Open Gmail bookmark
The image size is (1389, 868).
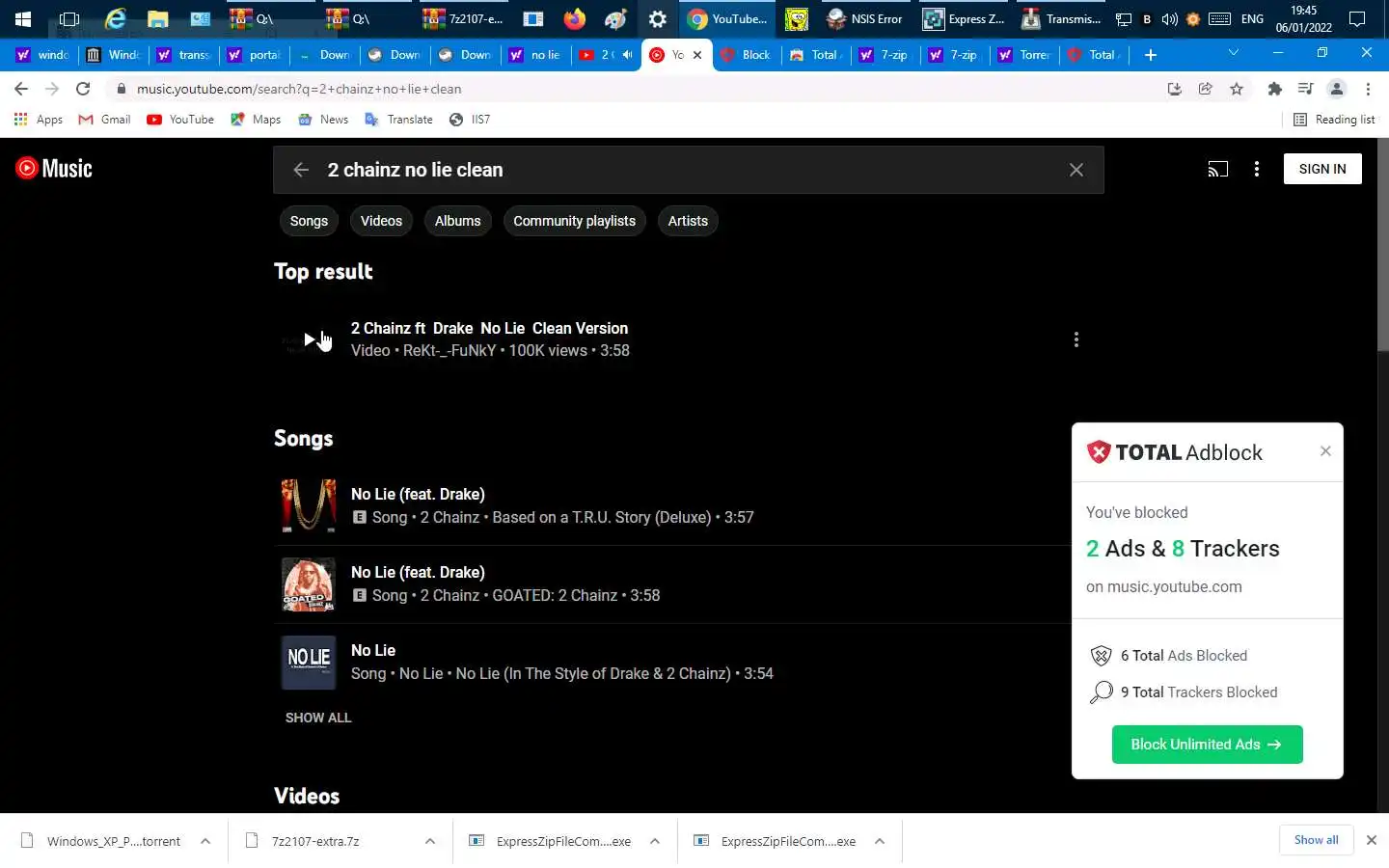[104, 120]
